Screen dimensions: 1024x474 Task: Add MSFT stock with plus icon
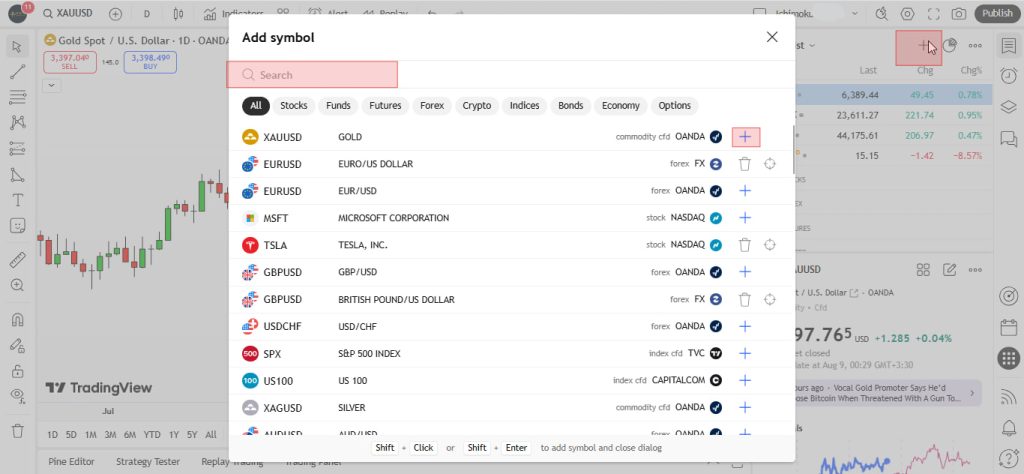click(x=745, y=218)
